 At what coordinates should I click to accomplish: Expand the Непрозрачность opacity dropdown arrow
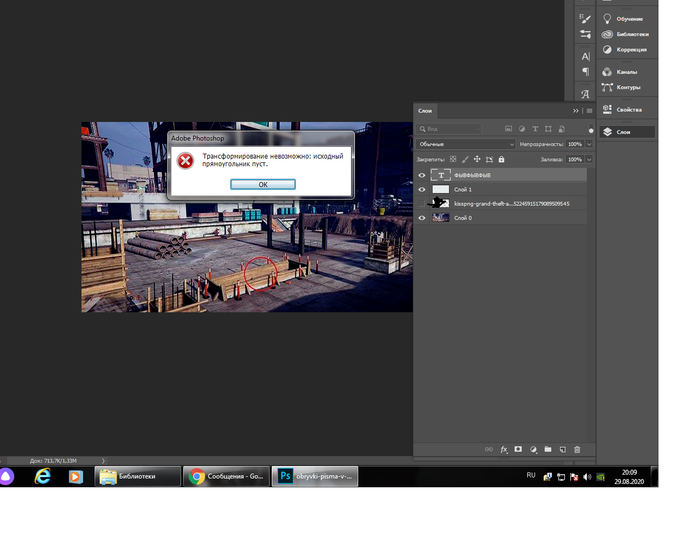coord(589,144)
